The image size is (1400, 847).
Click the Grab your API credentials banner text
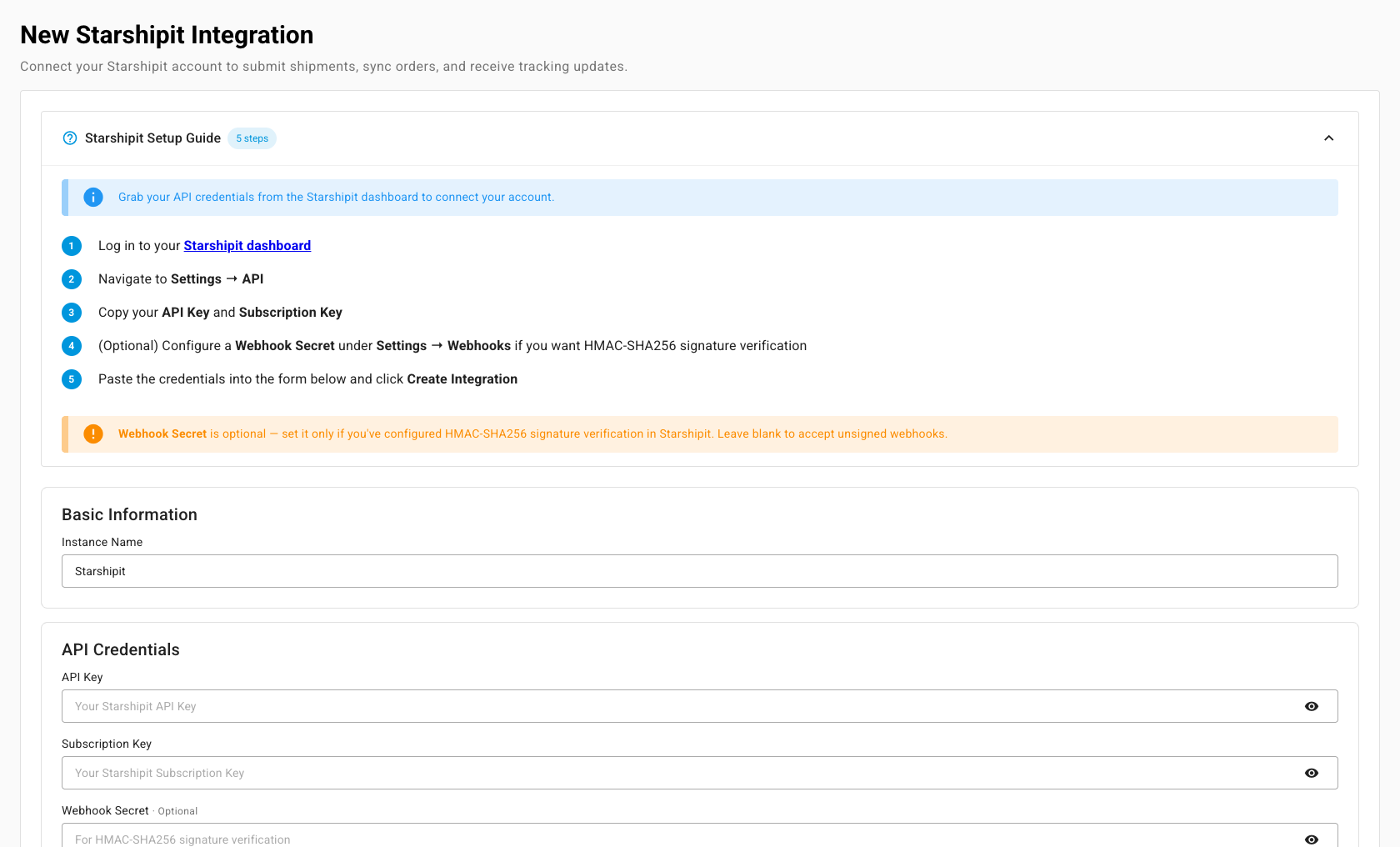[336, 198]
